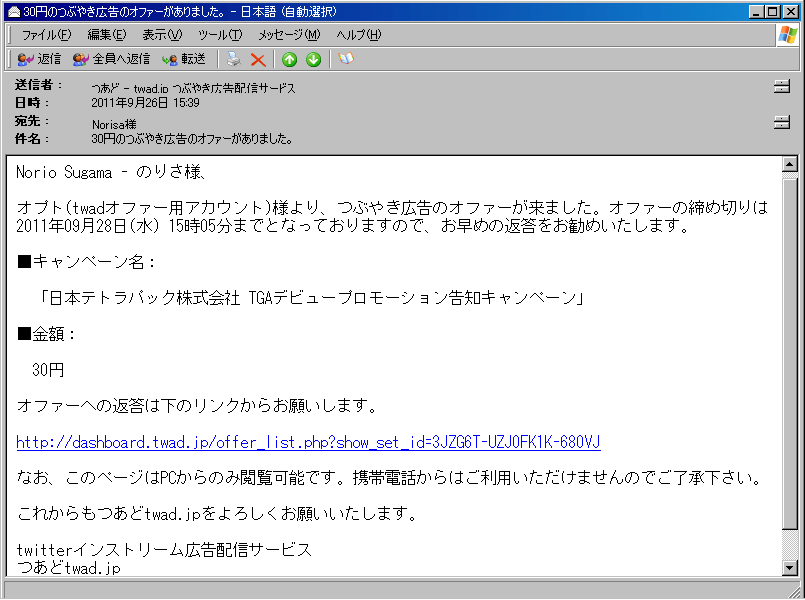Click recipient Norisa様
805x600 pixels.
pyautogui.click(x=114, y=124)
